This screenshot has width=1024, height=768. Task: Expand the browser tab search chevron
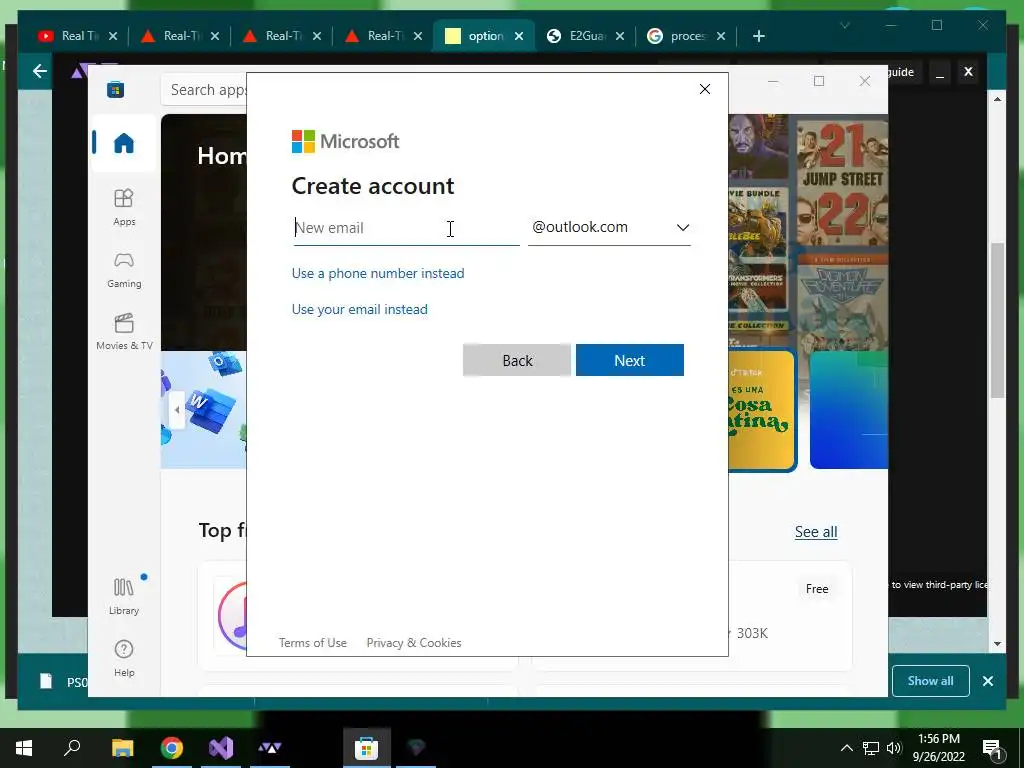[x=844, y=25]
